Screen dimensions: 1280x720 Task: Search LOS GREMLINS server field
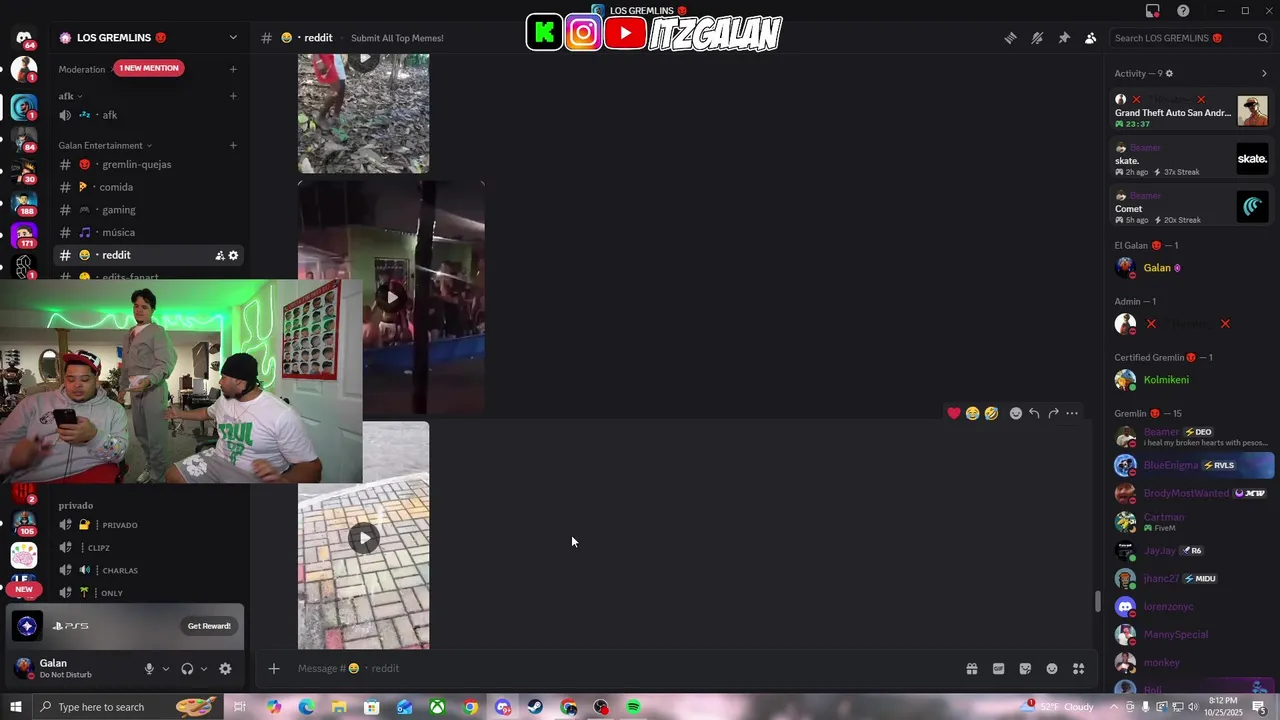pyautogui.click(x=1190, y=38)
